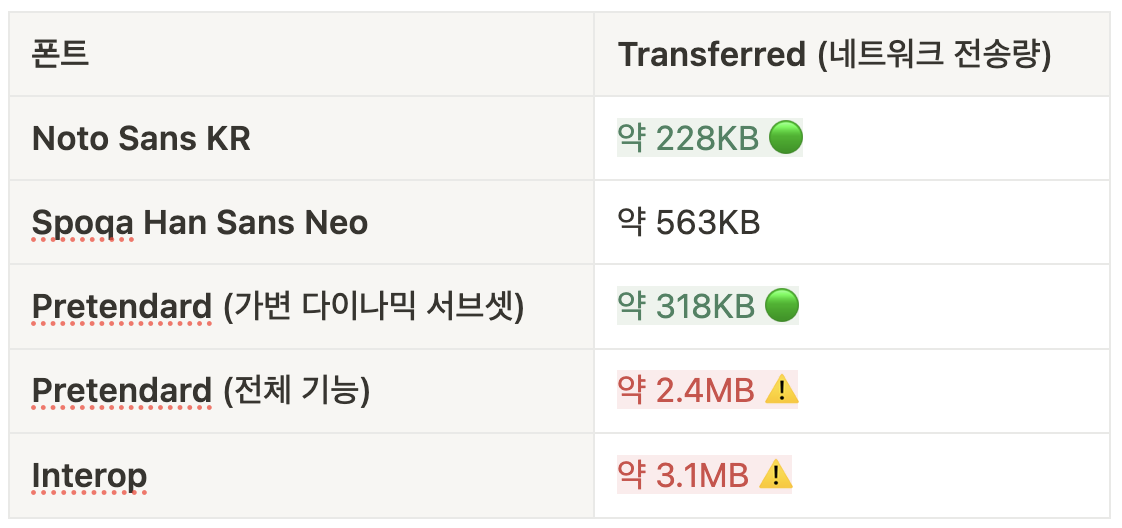The height and width of the screenshot is (528, 1122).
Task: Select the Noto Sans KR cell
Action: 141,139
